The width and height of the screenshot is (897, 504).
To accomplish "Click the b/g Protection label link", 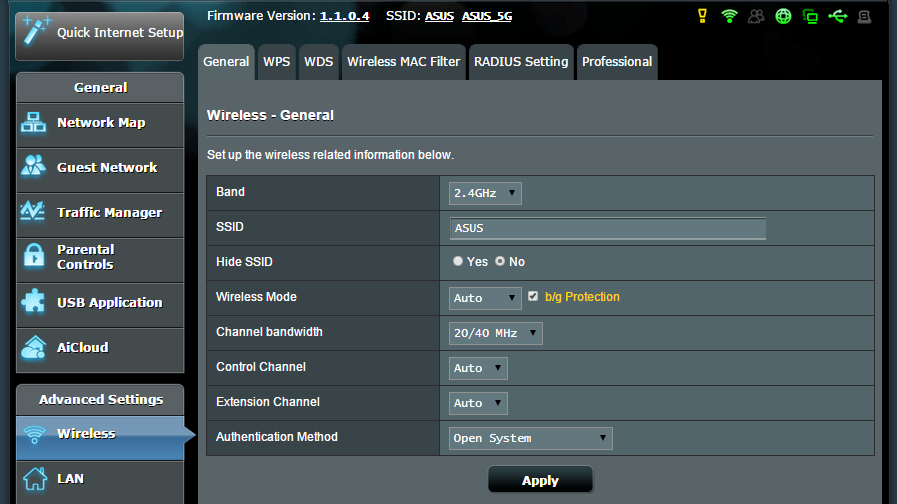I will [x=582, y=297].
